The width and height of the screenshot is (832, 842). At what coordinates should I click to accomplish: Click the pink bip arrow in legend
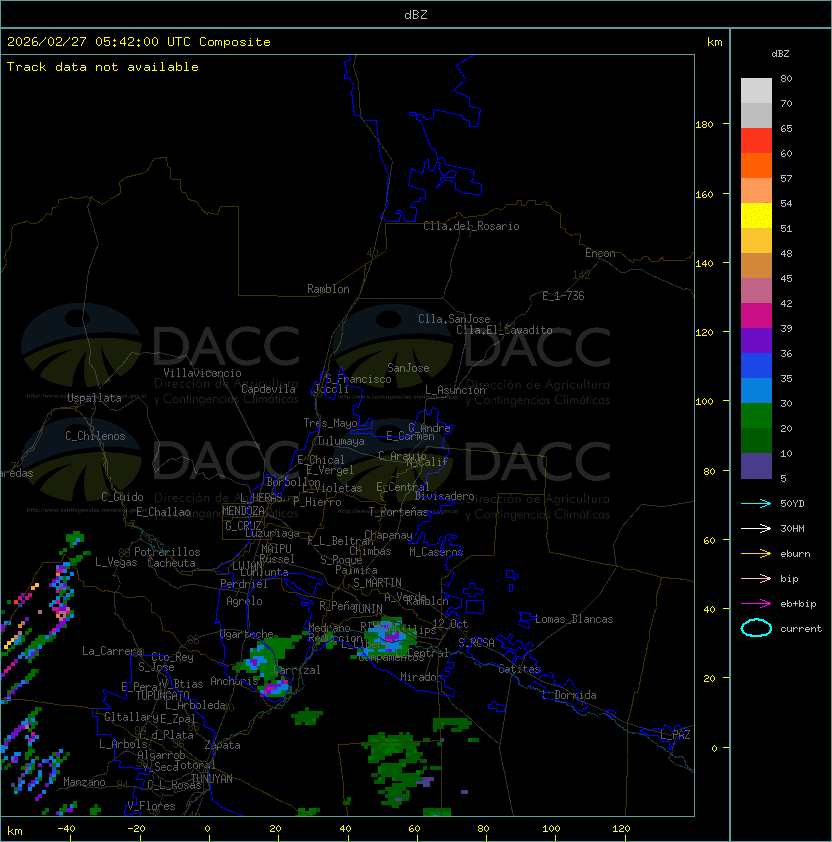pyautogui.click(x=756, y=578)
